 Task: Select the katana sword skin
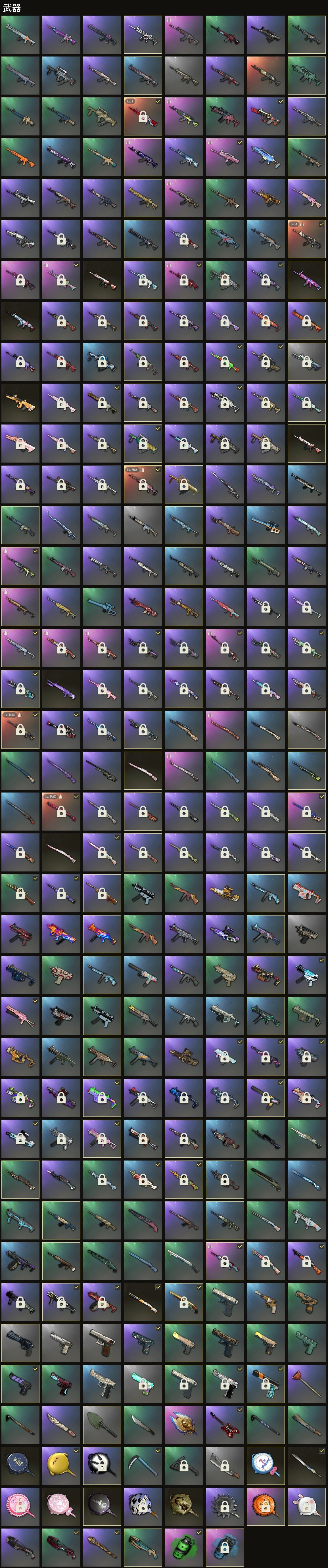tap(306, 1466)
